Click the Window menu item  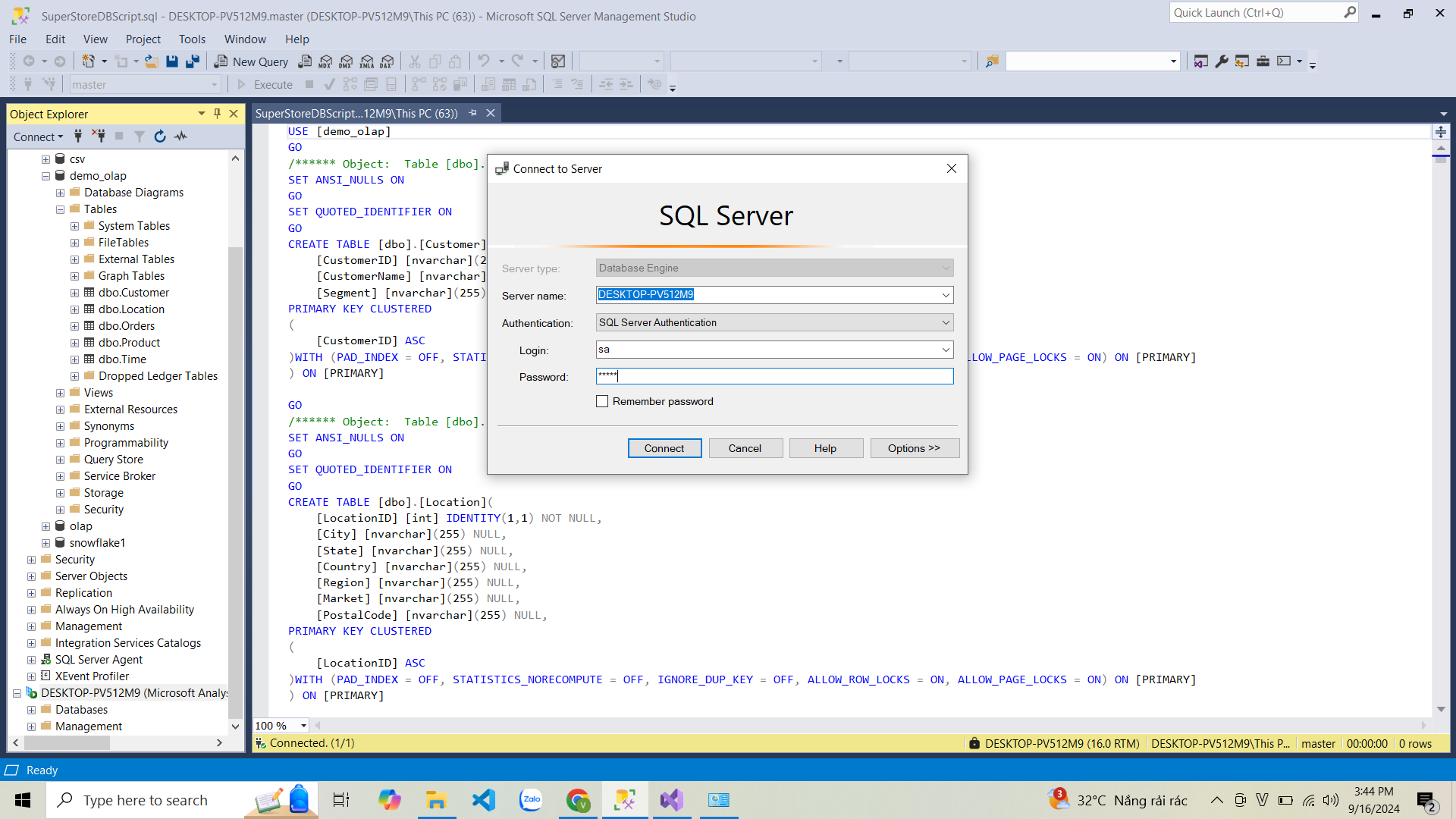[244, 38]
